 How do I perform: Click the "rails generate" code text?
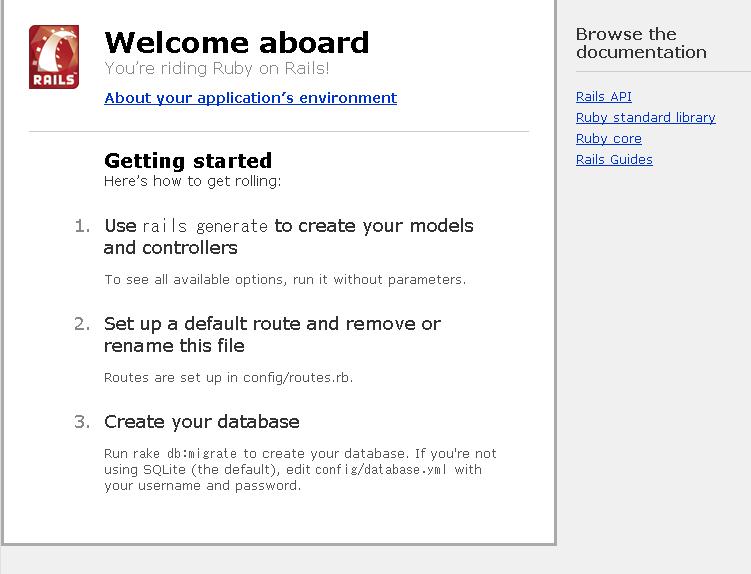(205, 226)
